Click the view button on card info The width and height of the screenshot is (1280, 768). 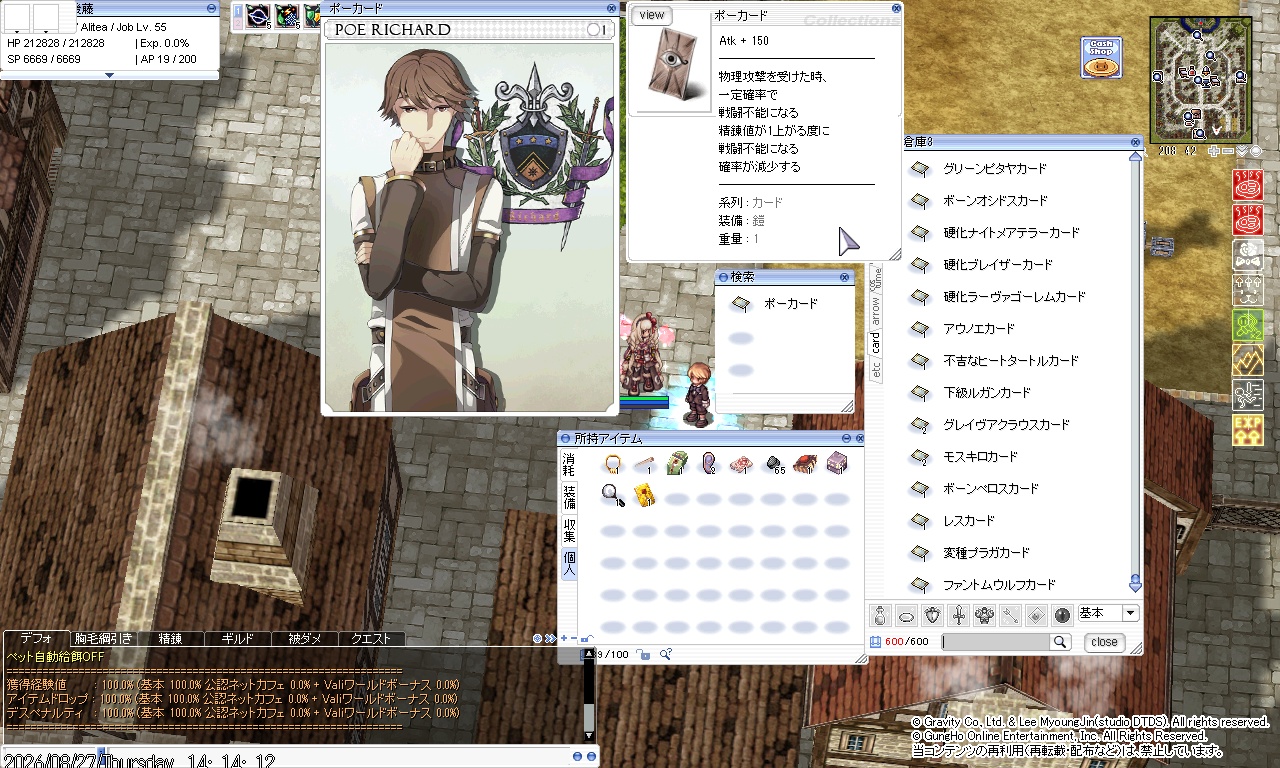pos(652,15)
